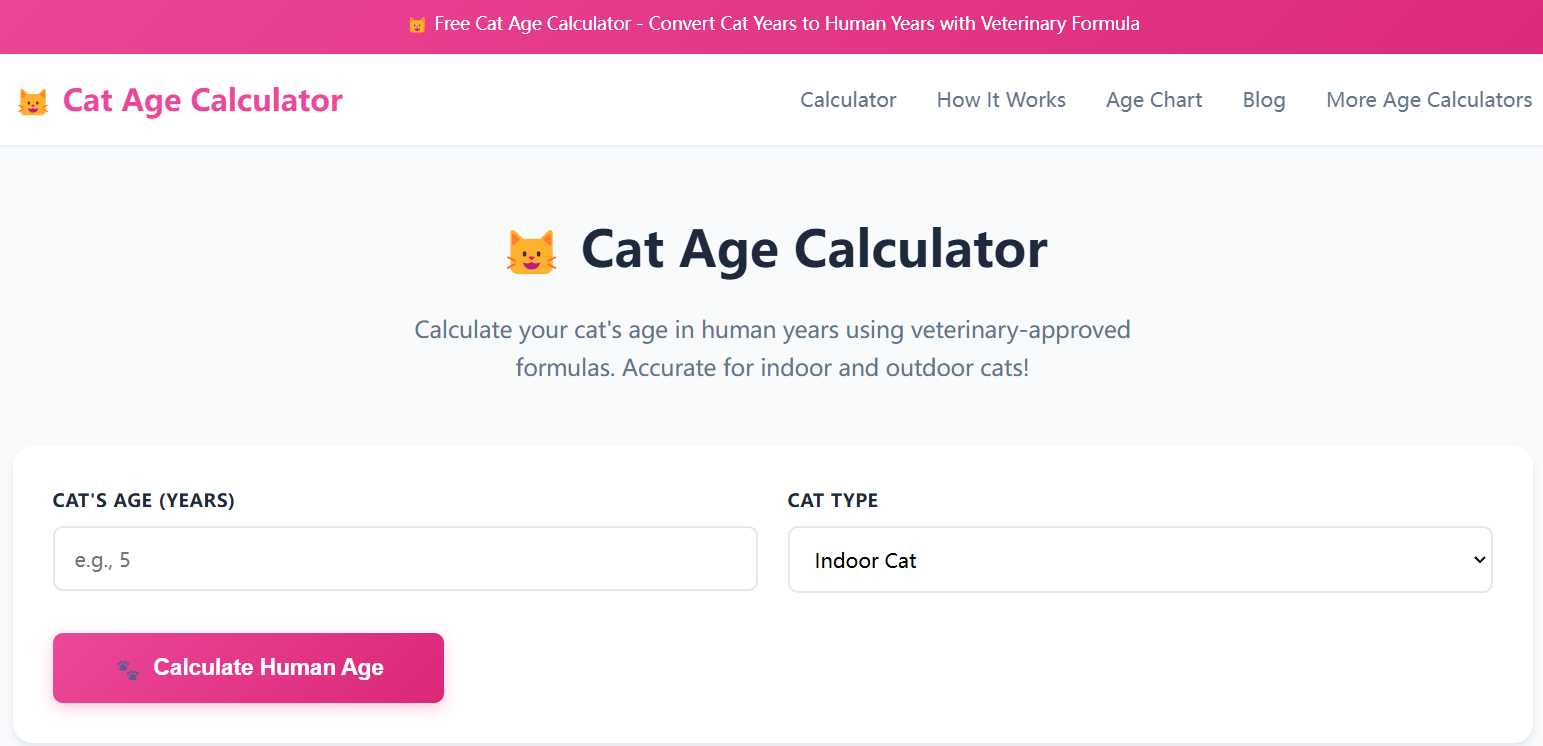Open the Cat Type dropdown showing Indoor Cat

tap(1120, 560)
